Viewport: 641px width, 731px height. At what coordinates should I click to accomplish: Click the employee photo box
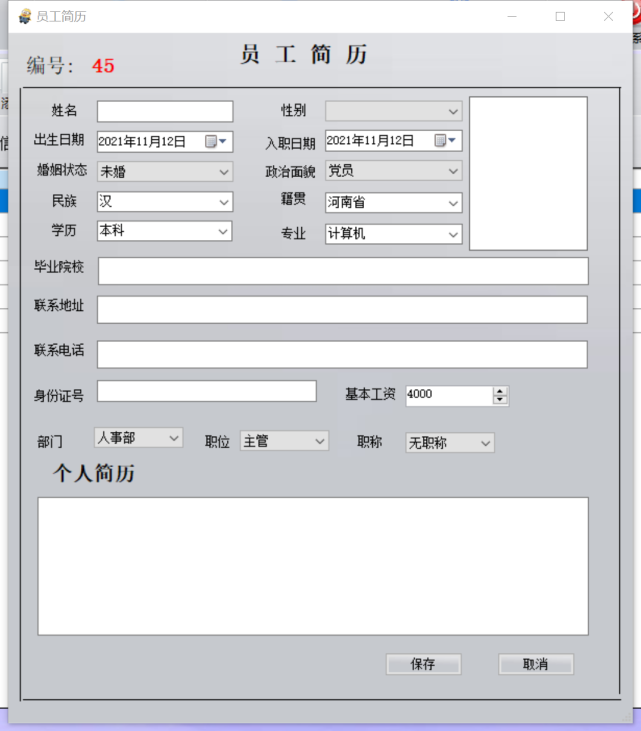coord(528,173)
